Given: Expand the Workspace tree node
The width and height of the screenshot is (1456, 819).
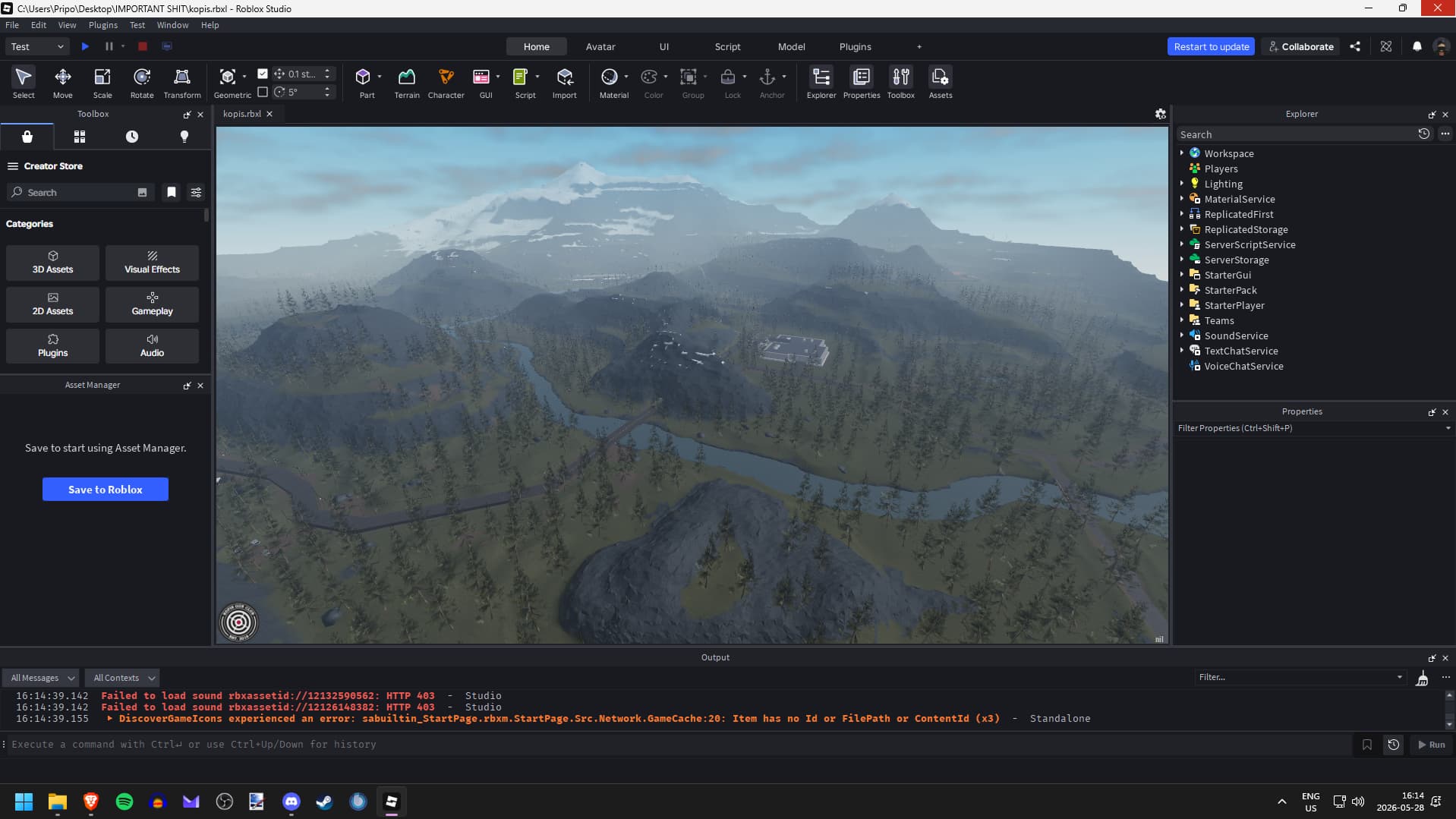Looking at the screenshot, I should (1181, 153).
